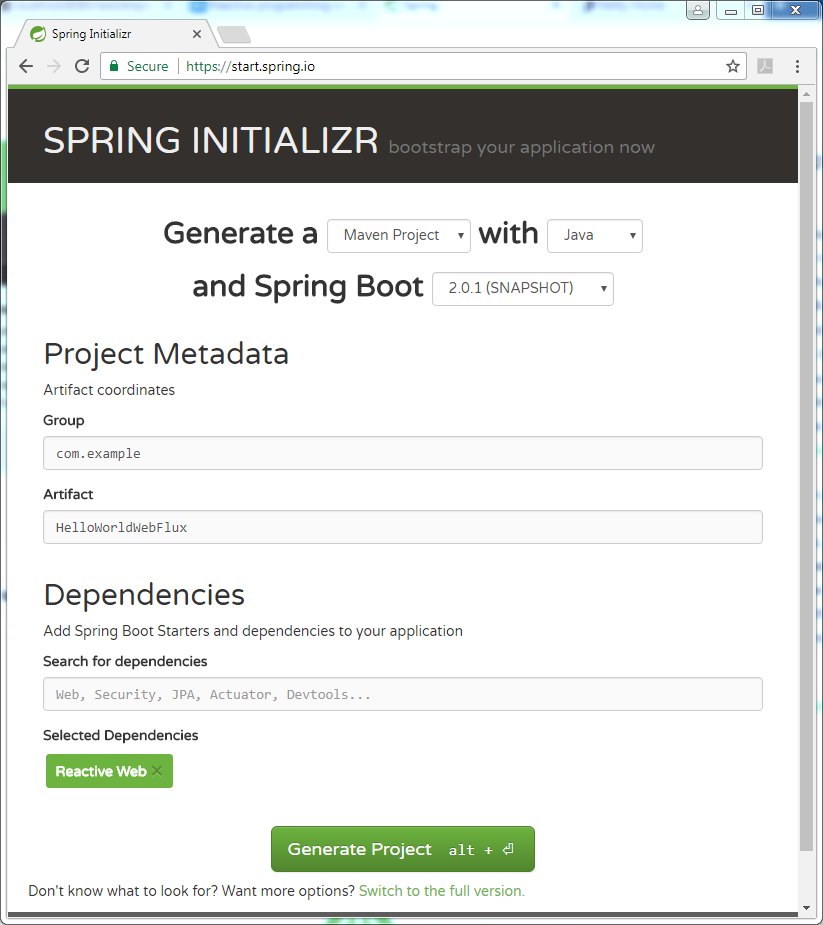Click the page scrollbar down arrow
This screenshot has width=823, height=925.
806,907
